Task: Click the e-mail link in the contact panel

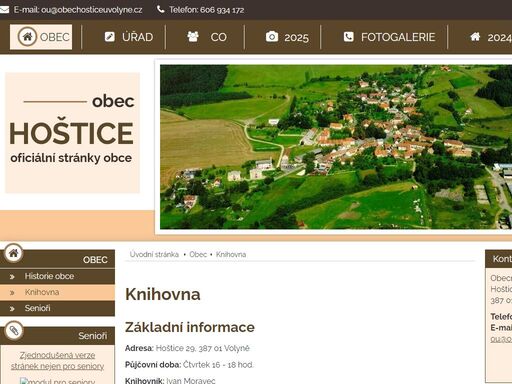Action: pyautogui.click(x=501, y=339)
